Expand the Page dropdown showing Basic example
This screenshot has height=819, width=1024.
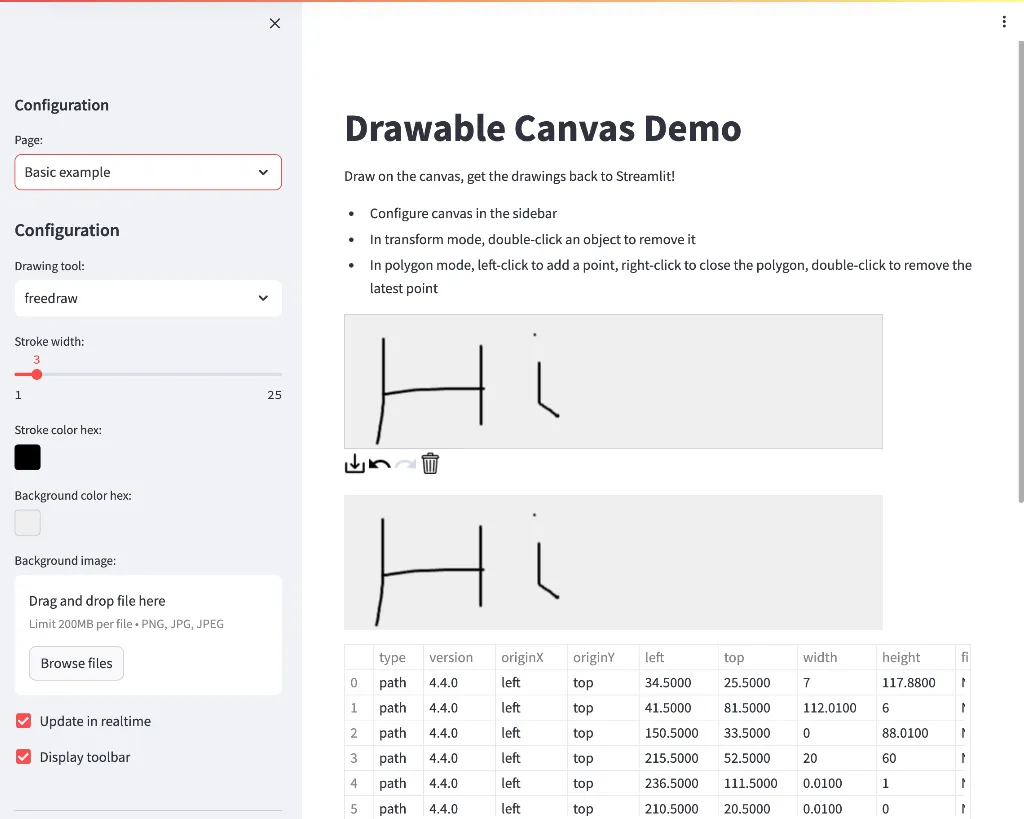point(148,172)
